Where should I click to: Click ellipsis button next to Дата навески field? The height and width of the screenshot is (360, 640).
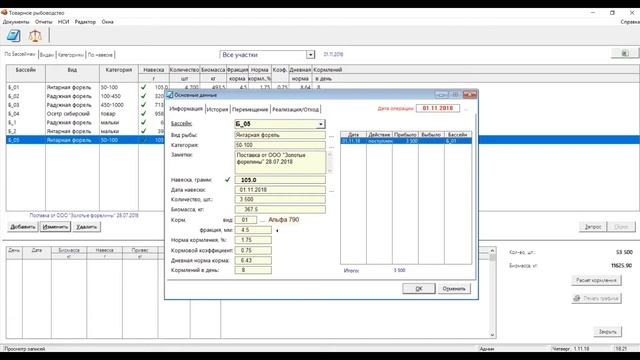click(x=331, y=190)
